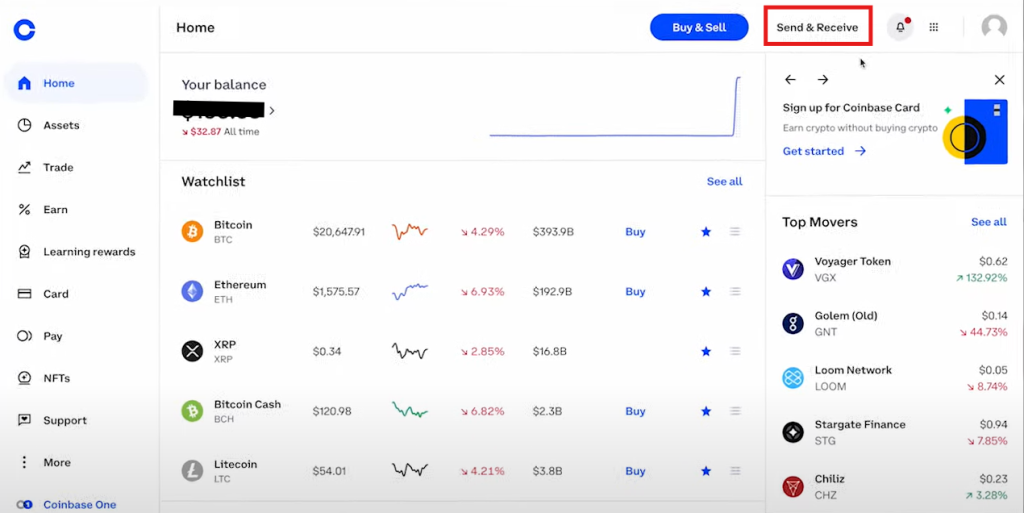Image resolution: width=1024 pixels, height=513 pixels.
Task: Open the notifications bell icon
Action: pyautogui.click(x=900, y=27)
